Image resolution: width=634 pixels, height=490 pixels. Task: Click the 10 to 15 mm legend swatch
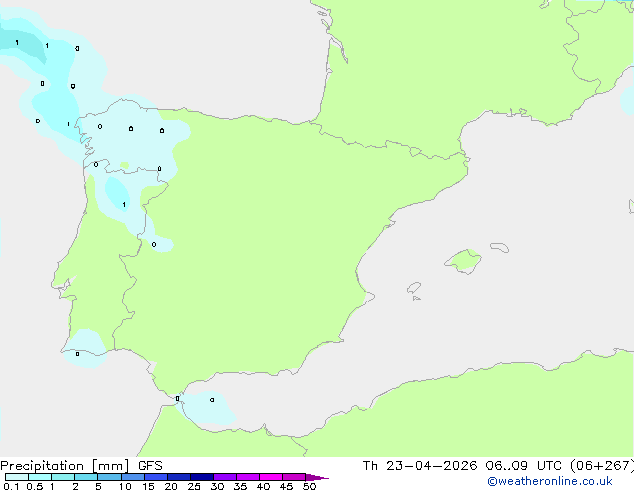coord(132,477)
